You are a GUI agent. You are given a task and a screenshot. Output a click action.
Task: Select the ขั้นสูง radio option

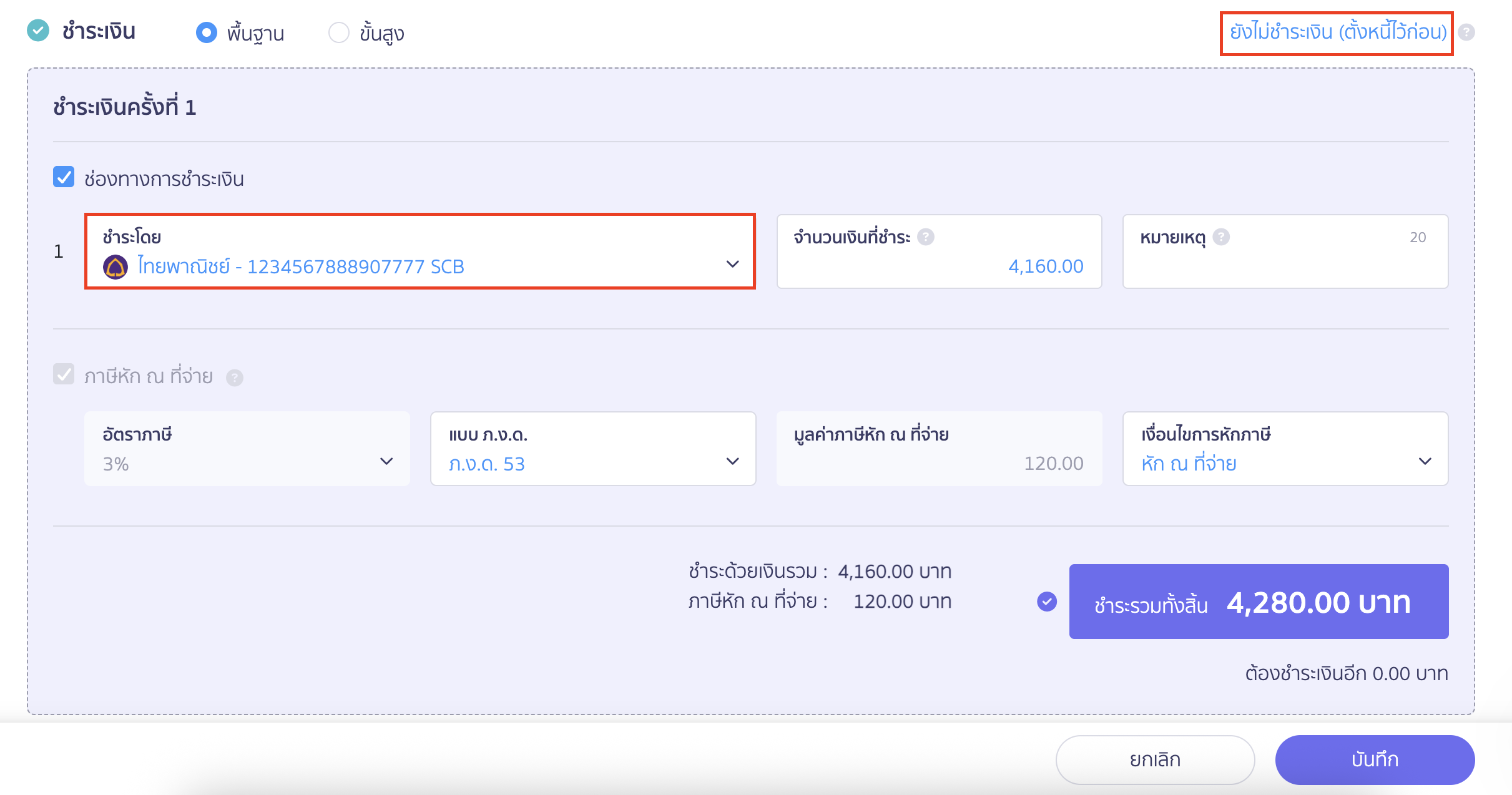[x=338, y=32]
